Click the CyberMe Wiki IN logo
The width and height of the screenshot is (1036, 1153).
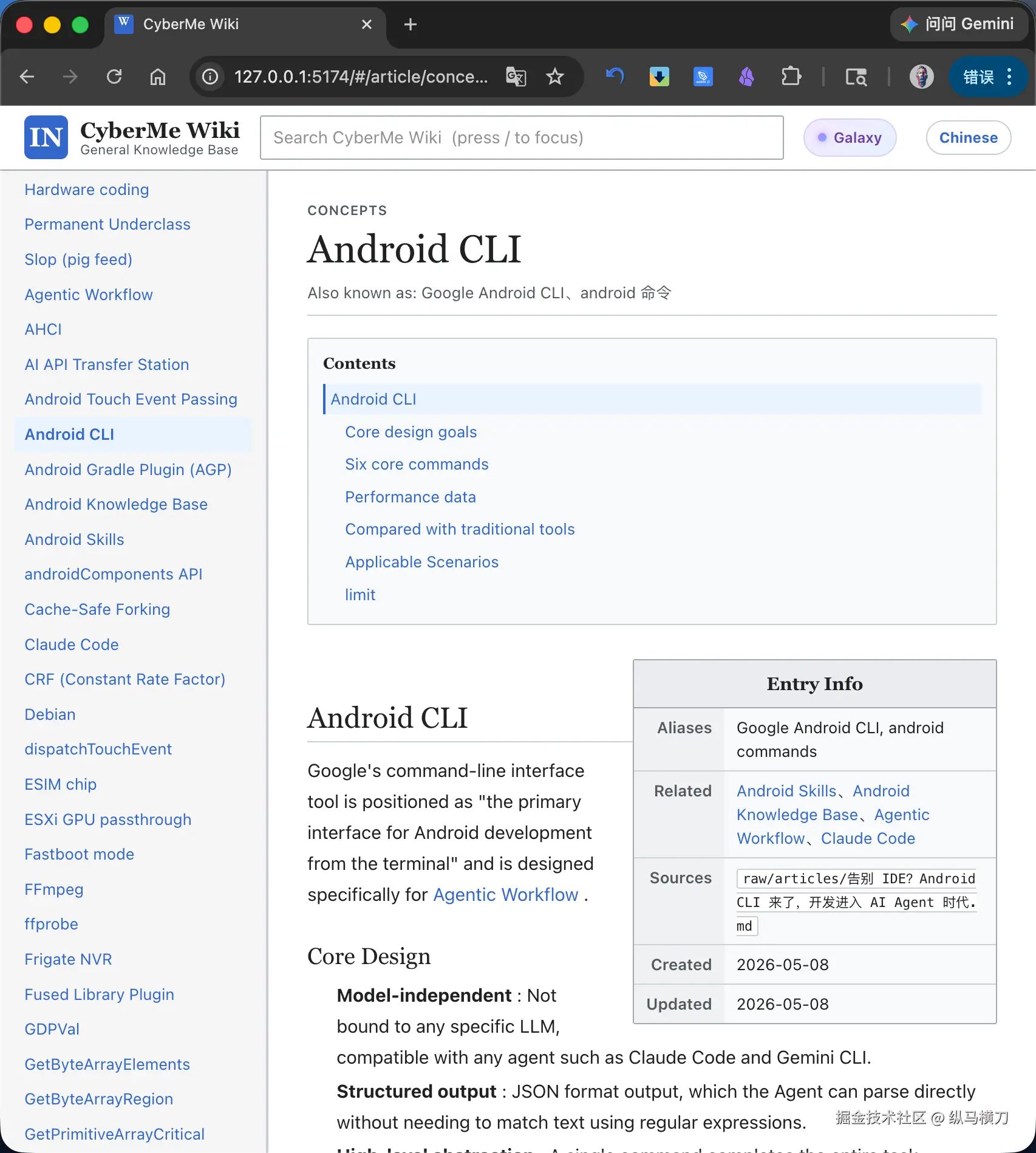tap(46, 137)
